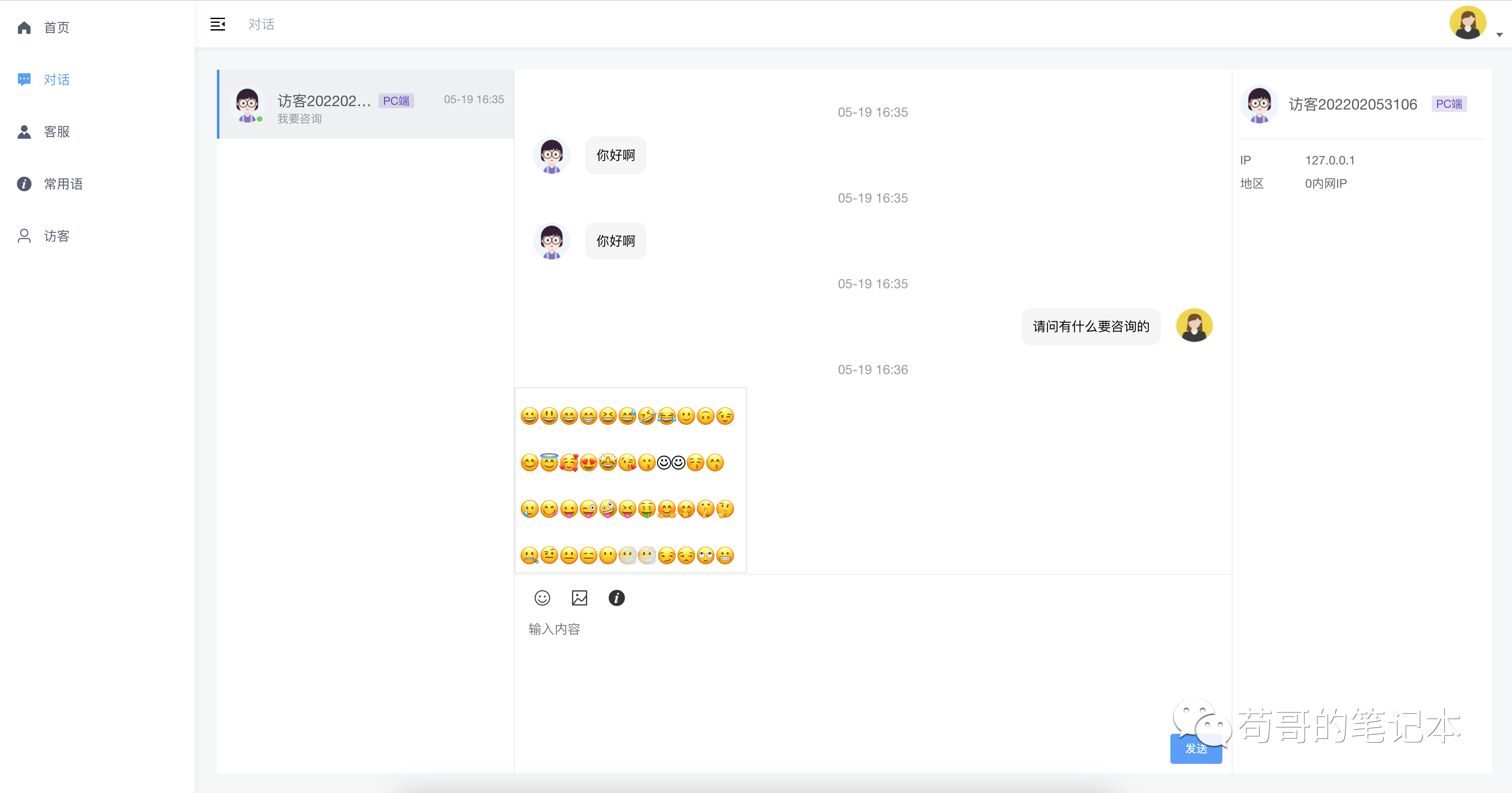
Task: Pick the heart-eyes emoji
Action: tap(588, 462)
